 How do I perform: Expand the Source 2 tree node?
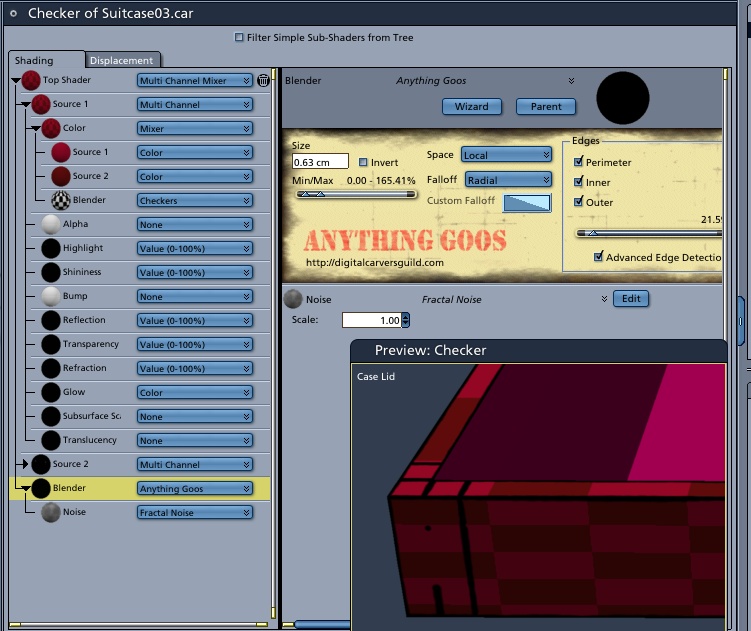(x=24, y=464)
